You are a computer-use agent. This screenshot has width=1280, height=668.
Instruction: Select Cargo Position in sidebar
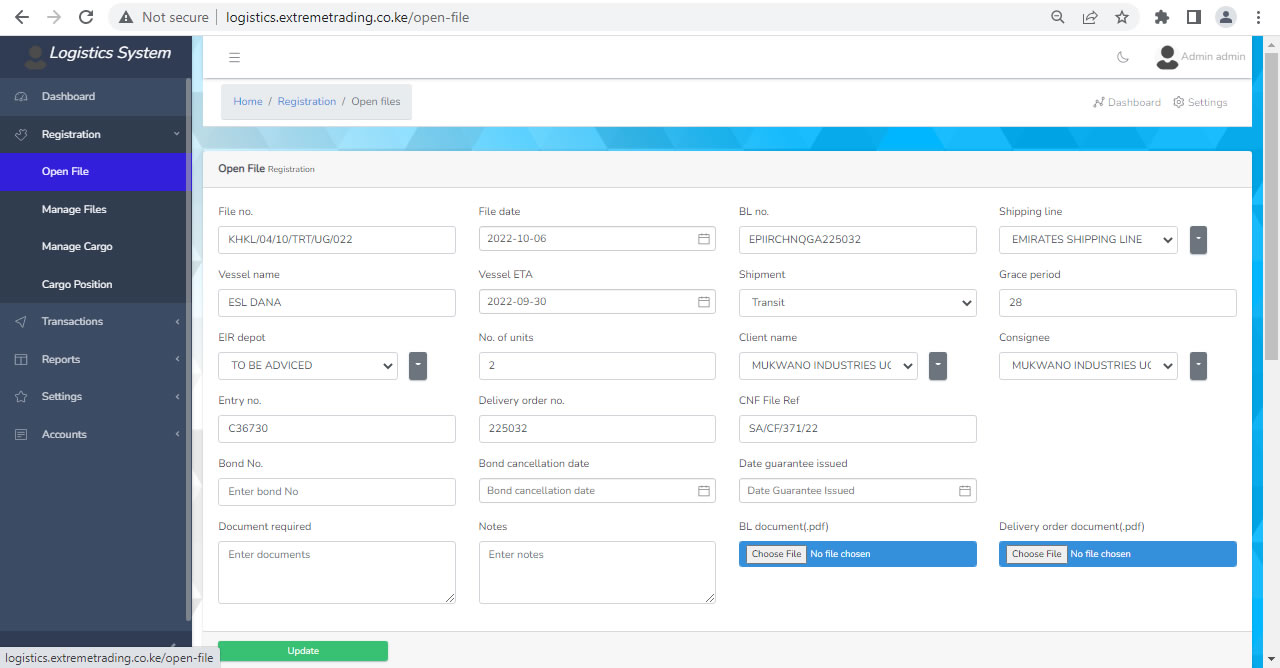pos(77,285)
